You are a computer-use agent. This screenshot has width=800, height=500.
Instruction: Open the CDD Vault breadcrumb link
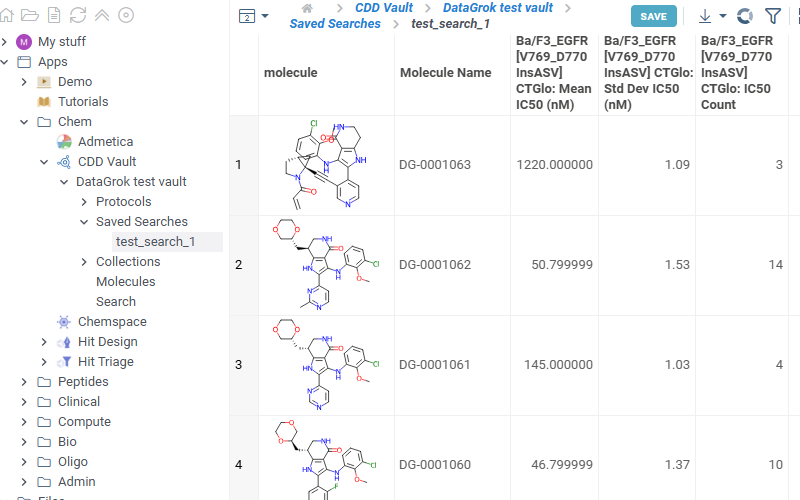coord(384,8)
